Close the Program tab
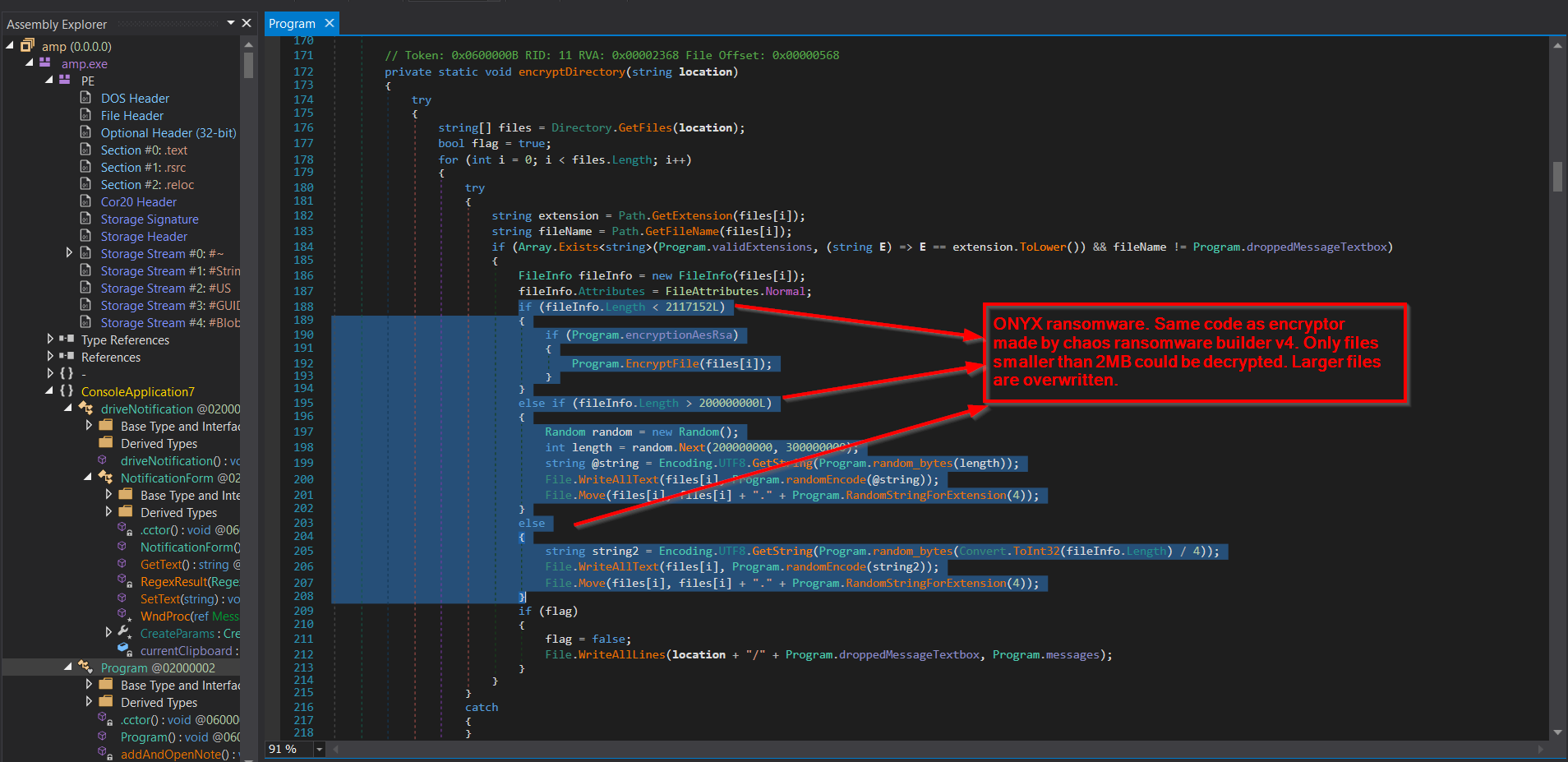The image size is (1568, 762). (x=330, y=23)
